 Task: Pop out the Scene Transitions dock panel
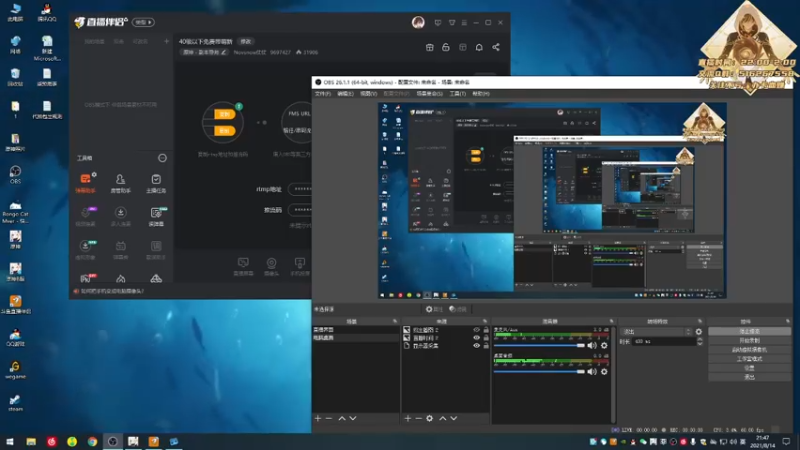tap(699, 321)
